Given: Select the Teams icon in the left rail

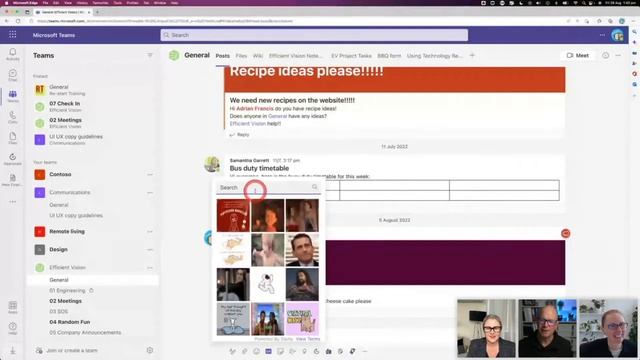Looking at the screenshot, I should 13,96.
